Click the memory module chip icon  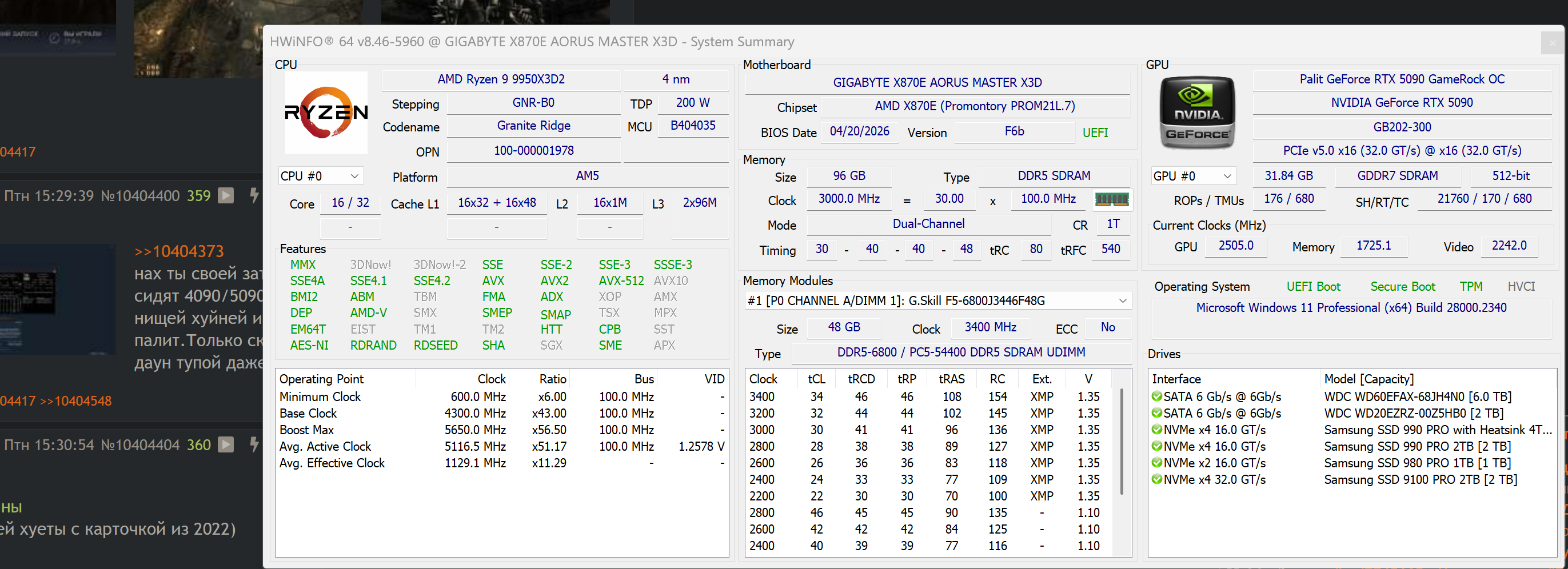pyautogui.click(x=1111, y=199)
